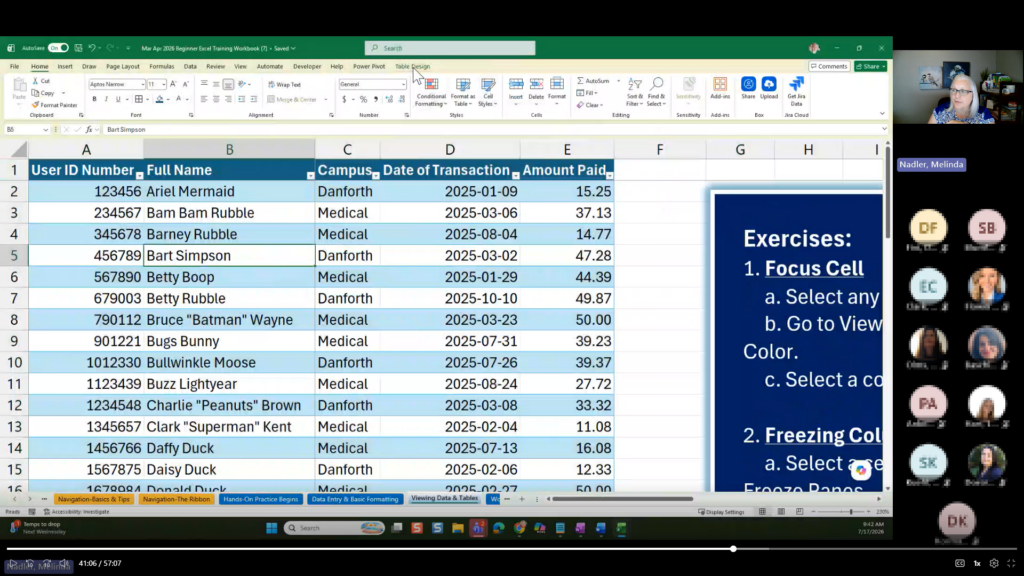
Task: Click the Insert cells icon
Action: point(516,84)
